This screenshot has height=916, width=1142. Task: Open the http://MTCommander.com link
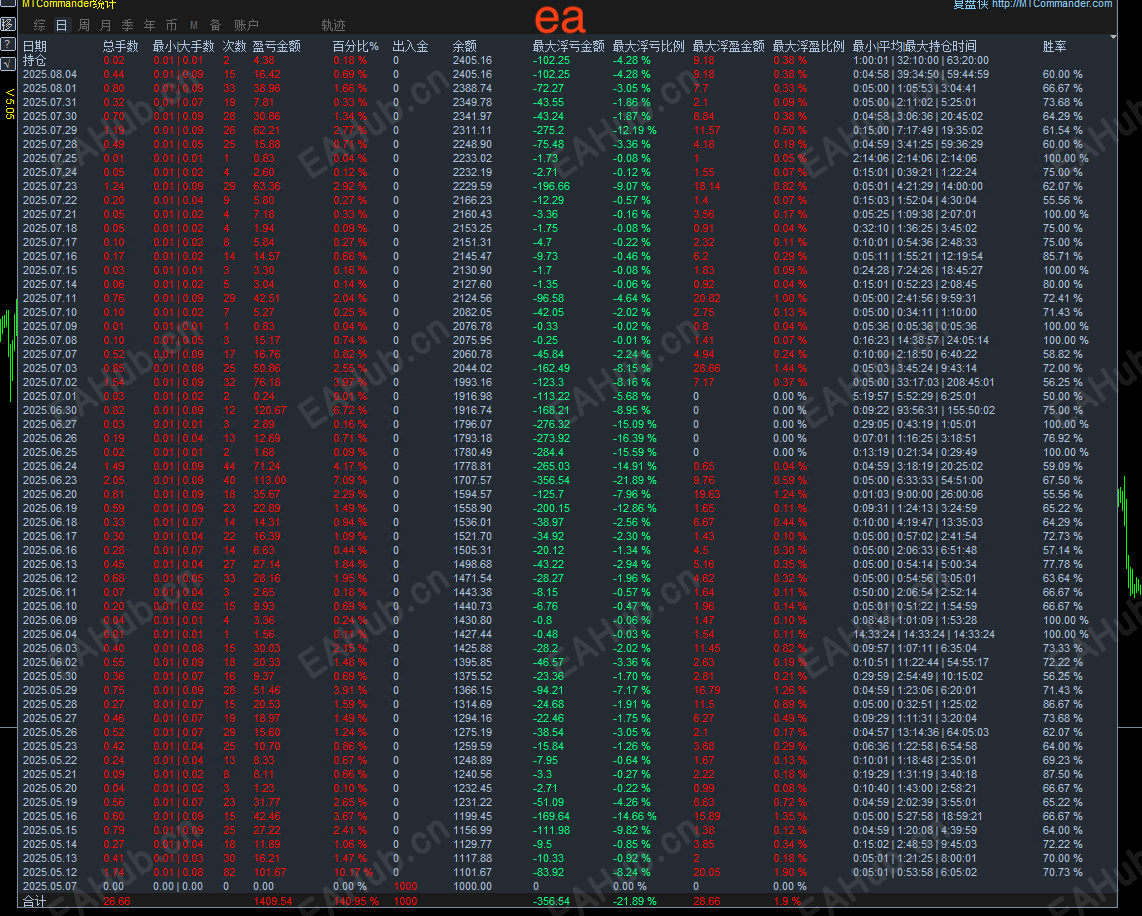point(1052,4)
